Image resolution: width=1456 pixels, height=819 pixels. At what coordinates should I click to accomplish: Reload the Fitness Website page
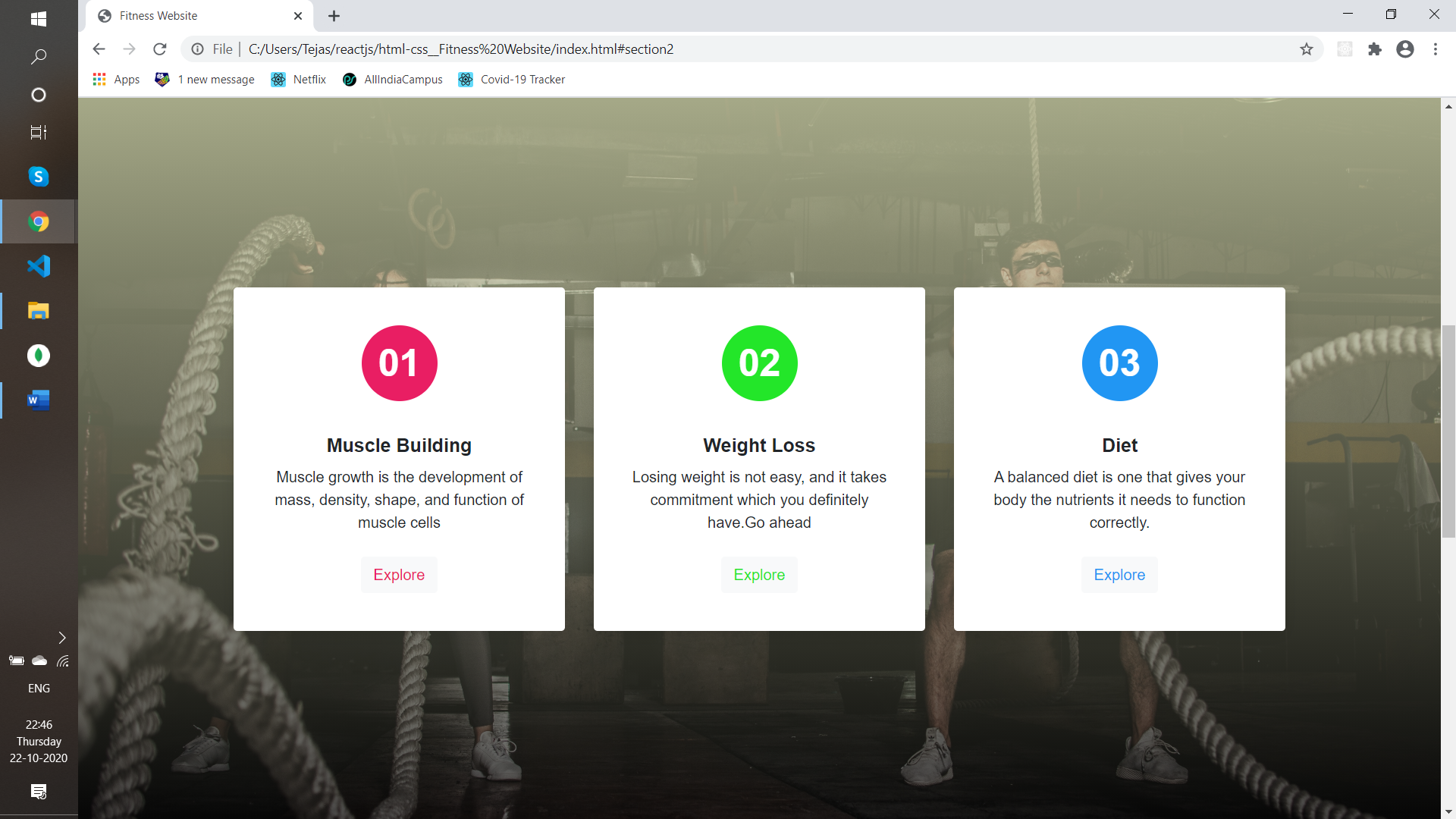(159, 49)
